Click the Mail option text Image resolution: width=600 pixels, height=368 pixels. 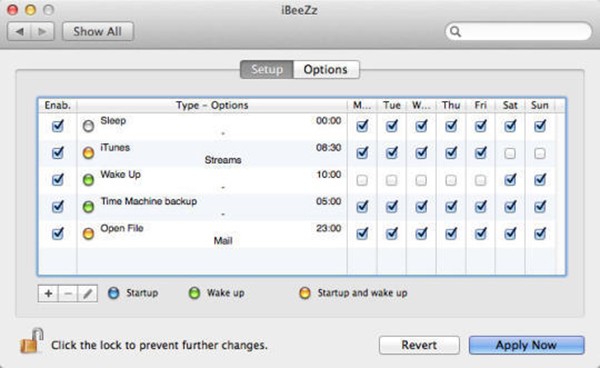pos(223,241)
